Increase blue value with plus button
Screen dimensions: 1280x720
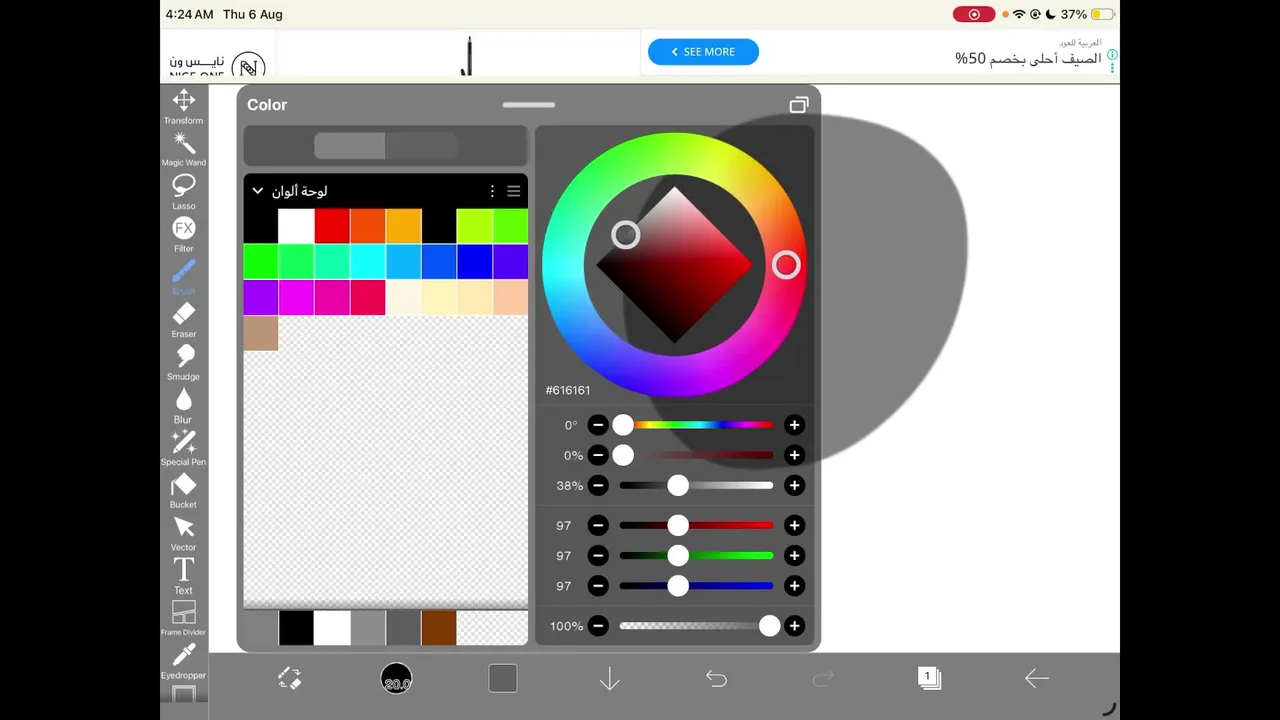[794, 586]
